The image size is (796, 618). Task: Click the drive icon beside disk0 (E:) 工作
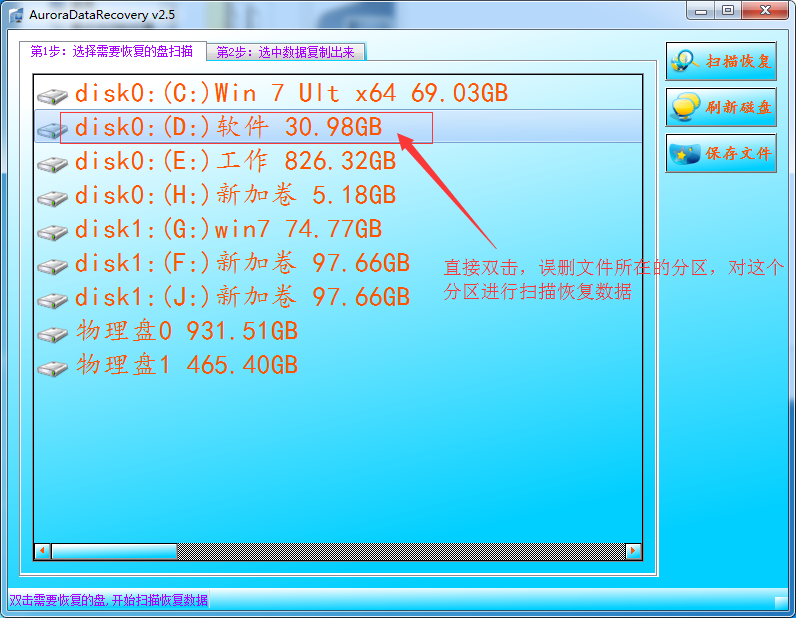click(x=52, y=164)
